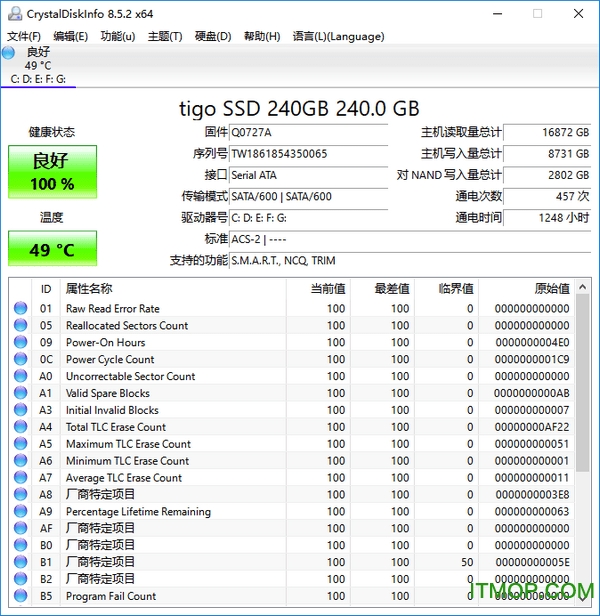The image size is (600, 616).
Task: Open the 功能(u) menu
Action: [118, 37]
